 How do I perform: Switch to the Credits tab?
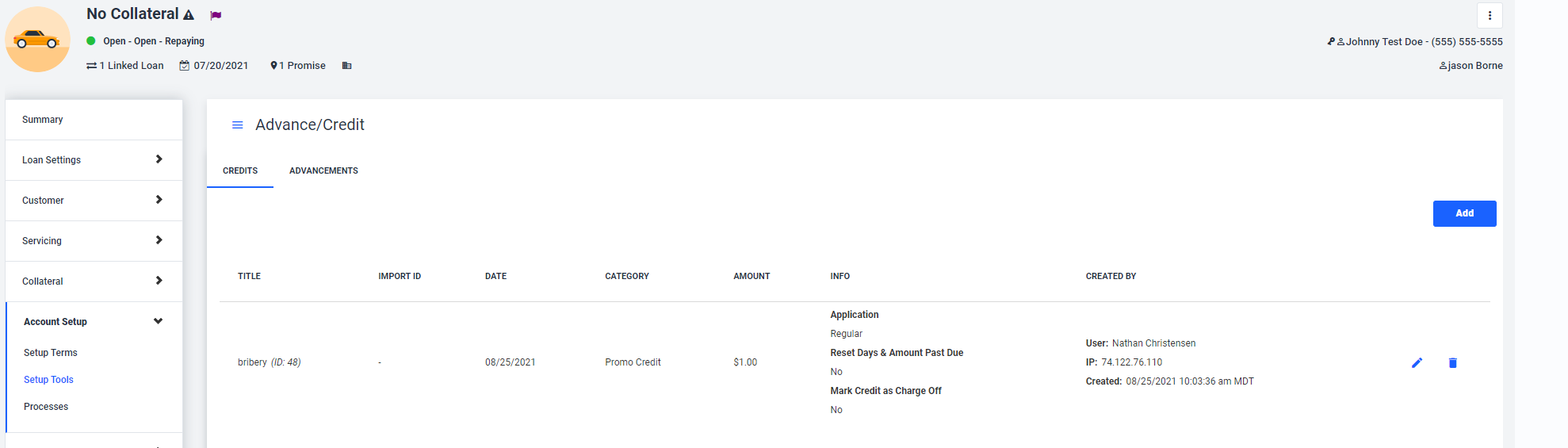pos(240,170)
